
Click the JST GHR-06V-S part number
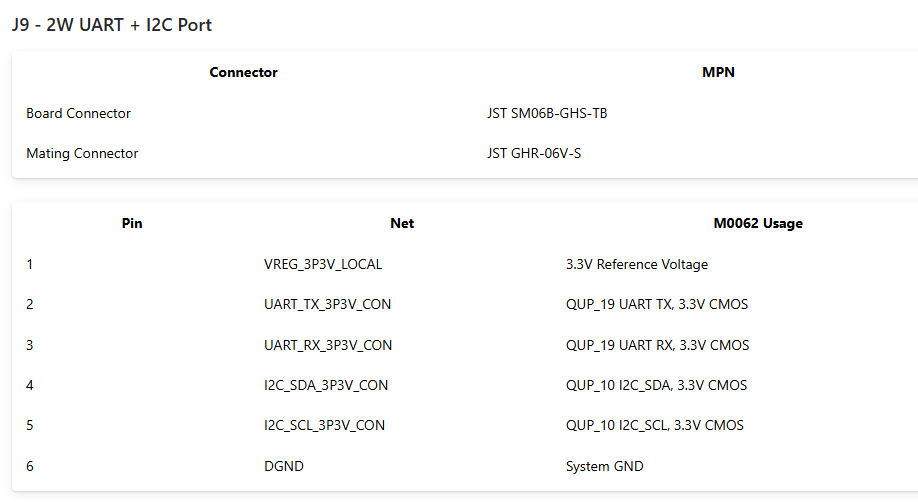click(533, 153)
